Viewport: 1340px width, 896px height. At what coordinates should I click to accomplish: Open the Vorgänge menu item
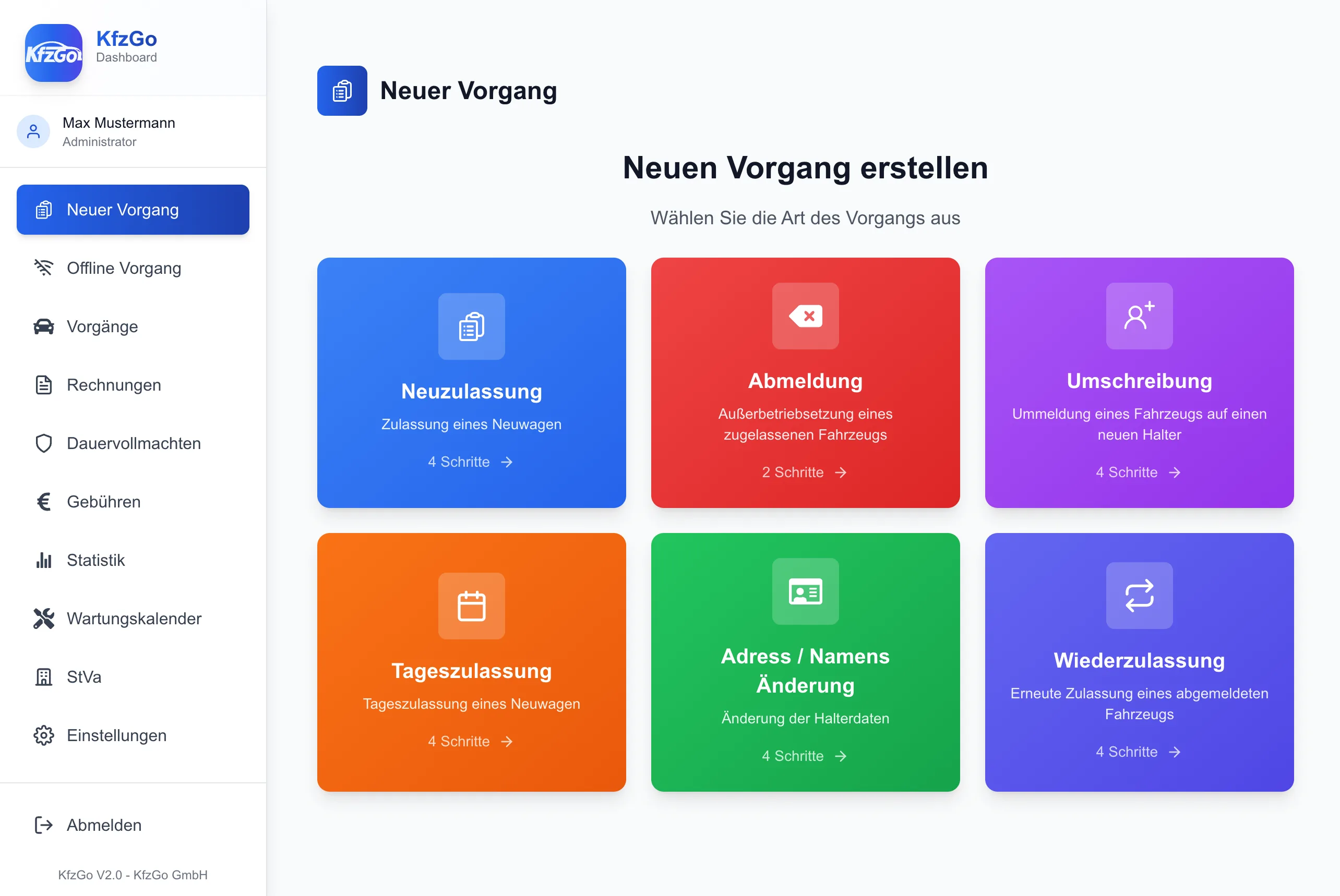click(x=102, y=326)
